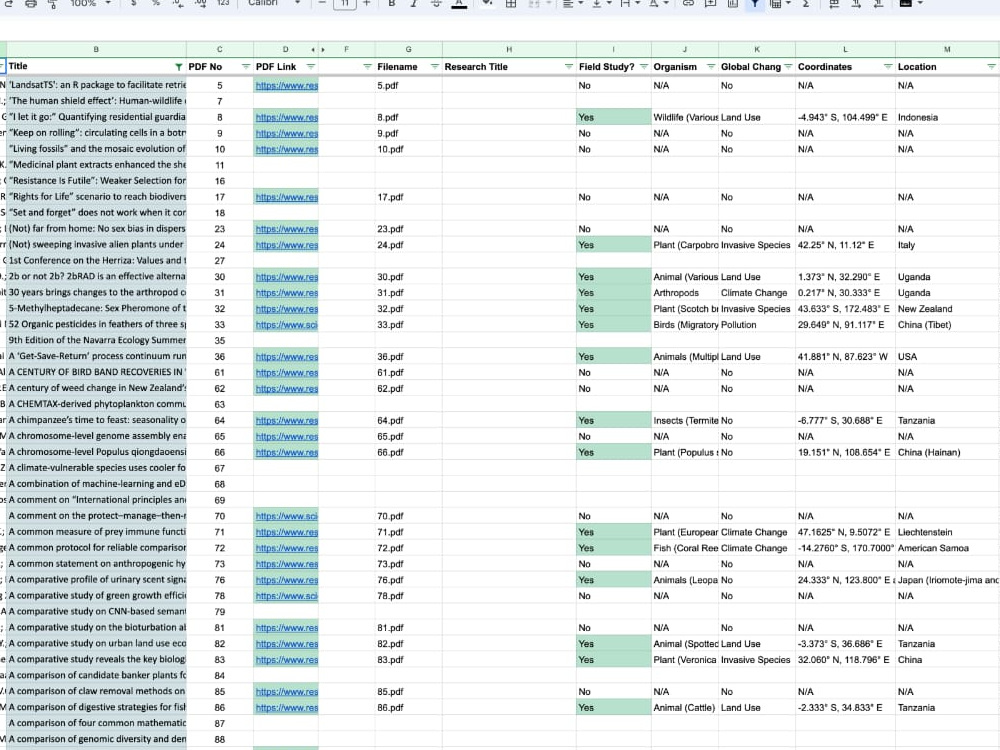Open the Research Title column filter
The image size is (1000, 750).
click(568, 66)
